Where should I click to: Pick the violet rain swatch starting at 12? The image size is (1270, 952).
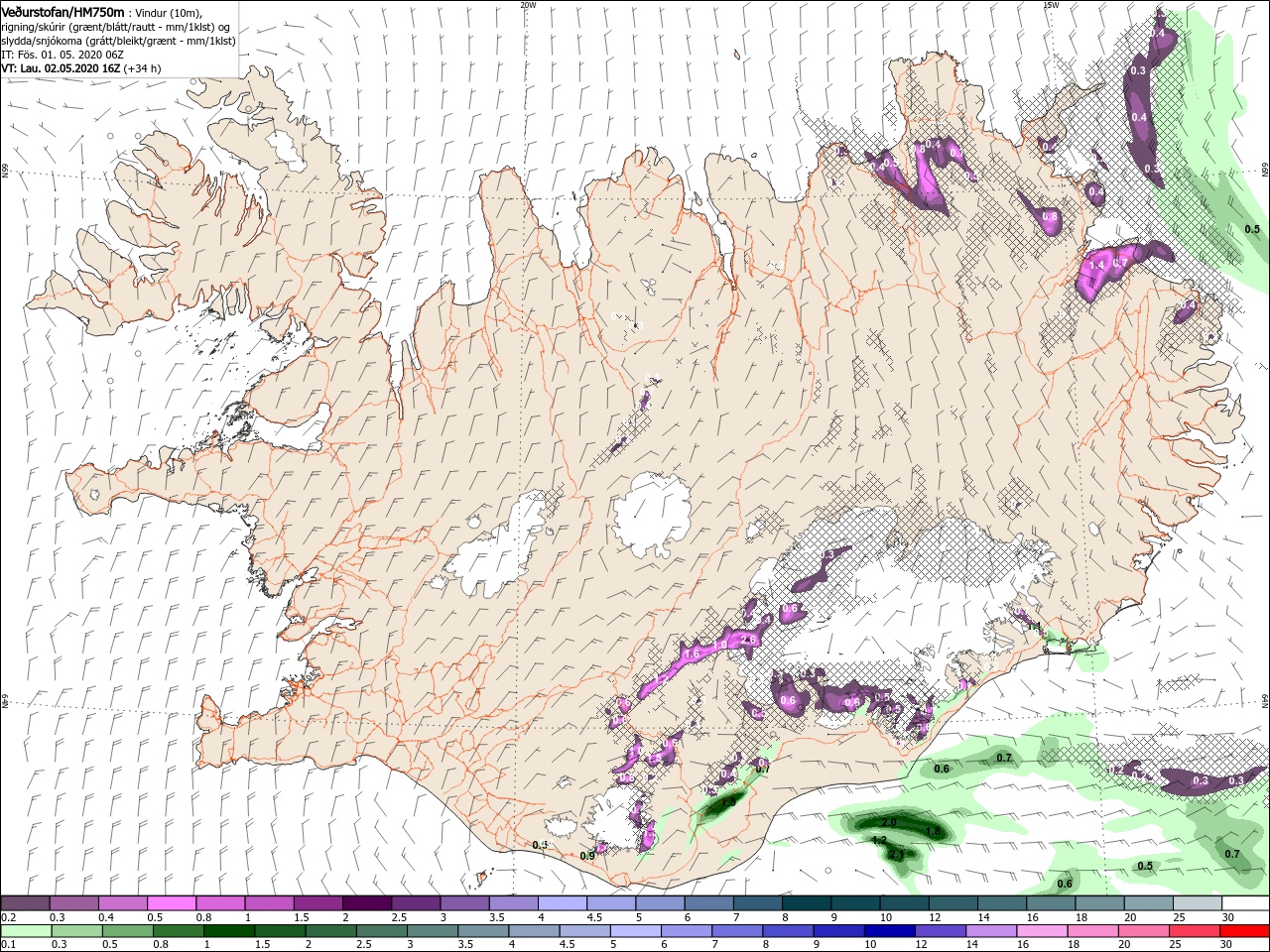[940, 930]
